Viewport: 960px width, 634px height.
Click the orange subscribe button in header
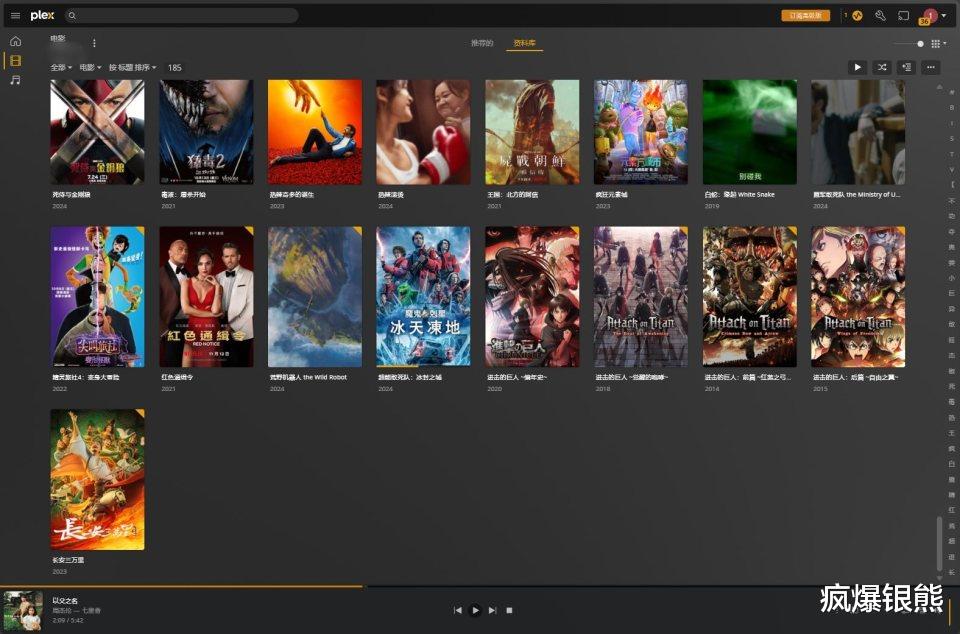(806, 15)
